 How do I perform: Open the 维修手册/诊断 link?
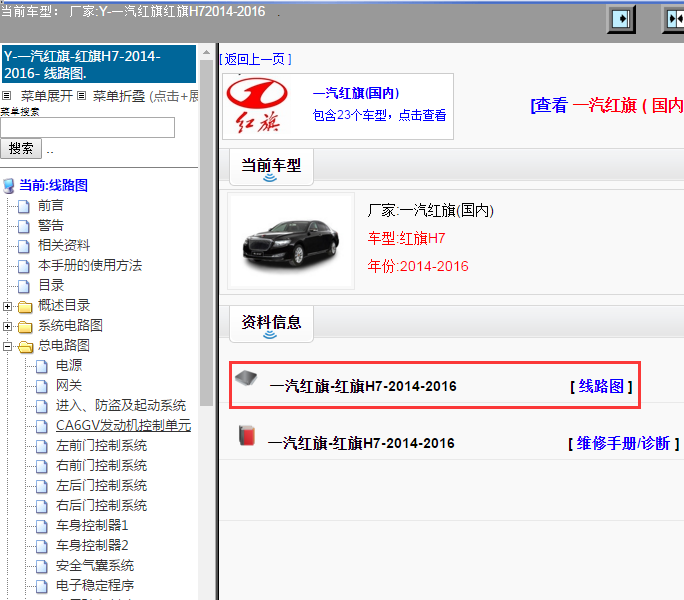[x=623, y=444]
